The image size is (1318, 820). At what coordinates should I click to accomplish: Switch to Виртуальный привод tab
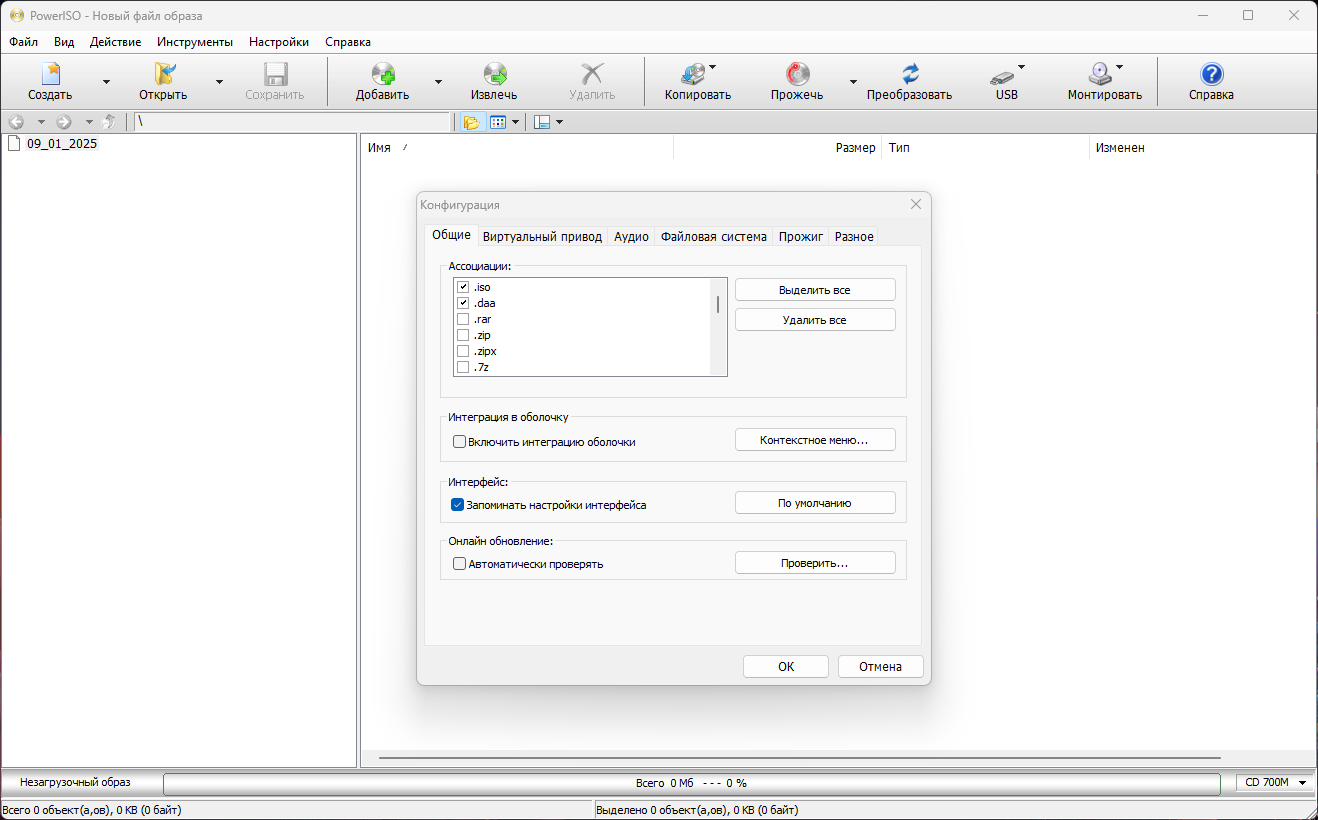tap(542, 237)
